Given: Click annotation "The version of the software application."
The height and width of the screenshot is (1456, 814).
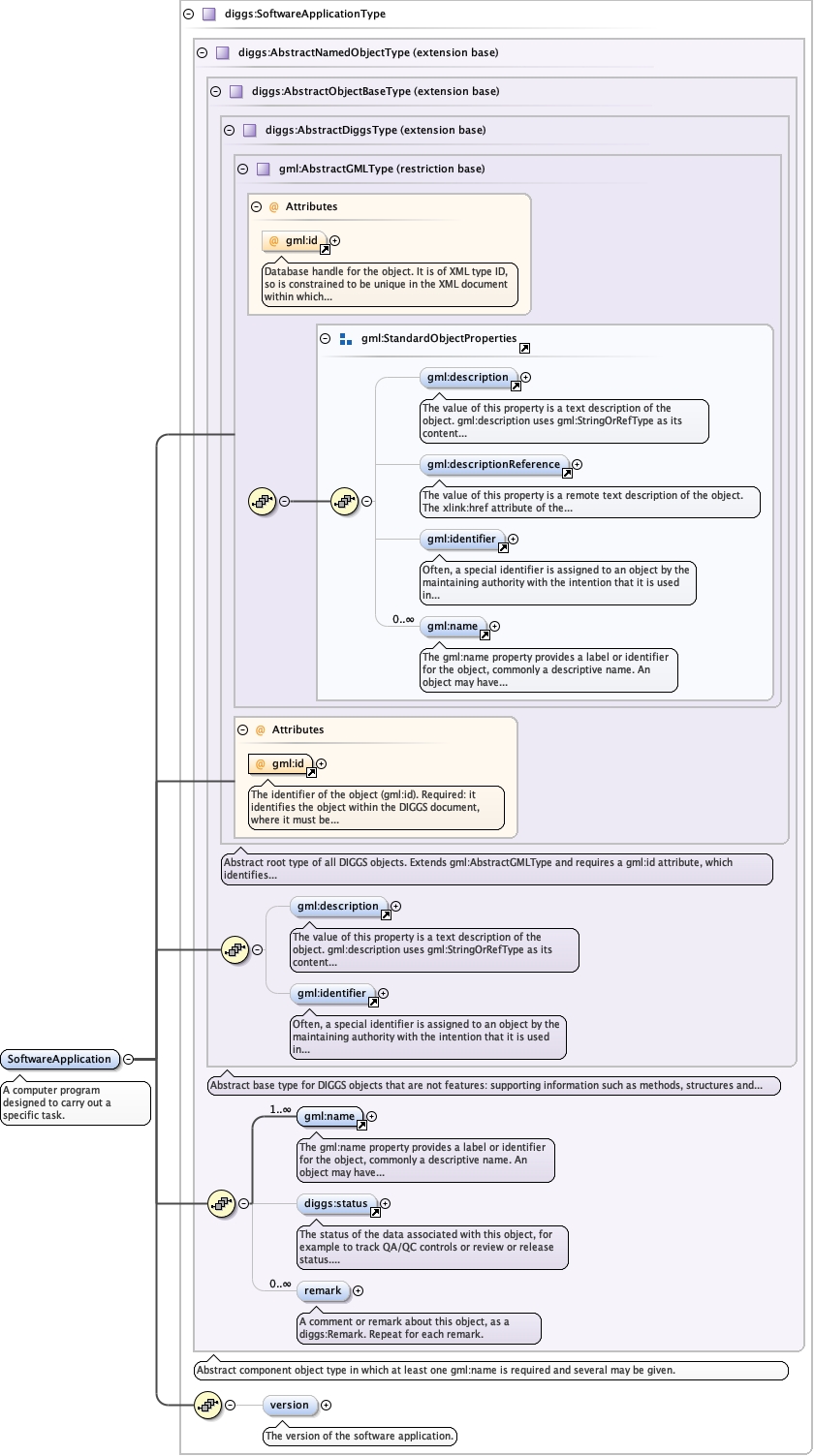Looking at the screenshot, I should (360, 1436).
